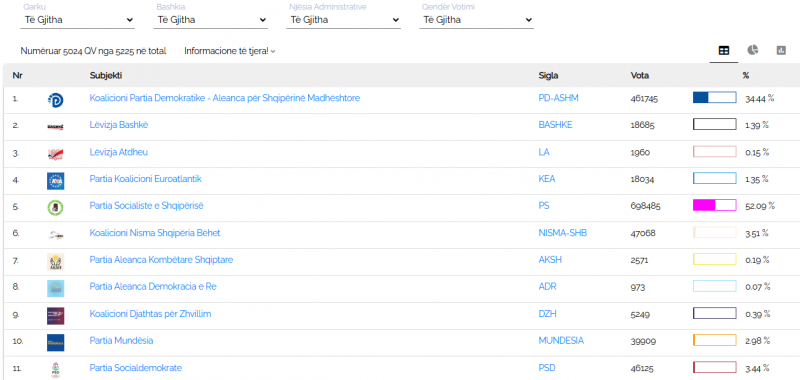Click the Partia Socialiste logo icon

point(55,208)
